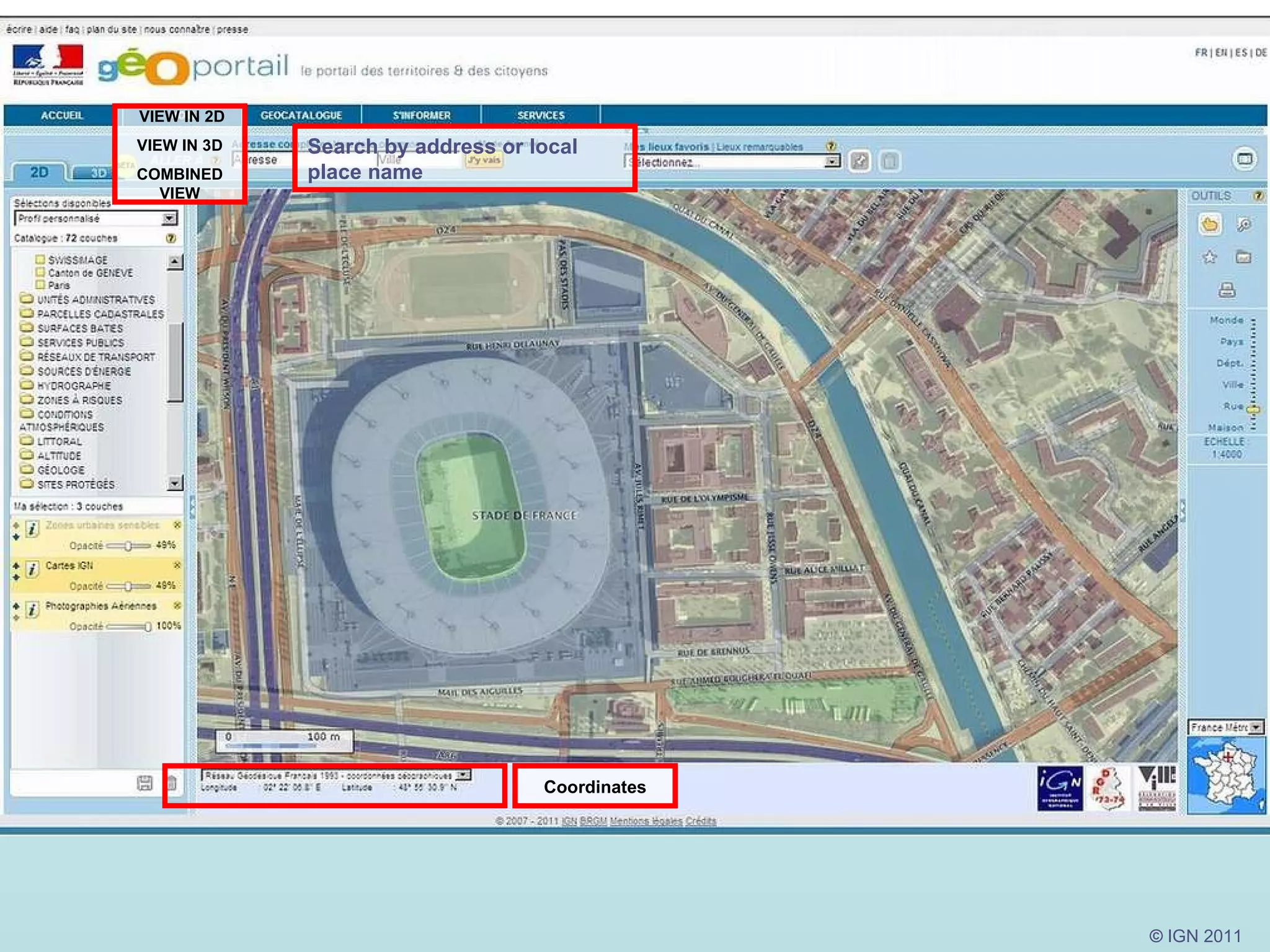Image resolution: width=1270 pixels, height=952 pixels.
Task: Delete selection with bottom-left trash icon
Action: click(172, 783)
